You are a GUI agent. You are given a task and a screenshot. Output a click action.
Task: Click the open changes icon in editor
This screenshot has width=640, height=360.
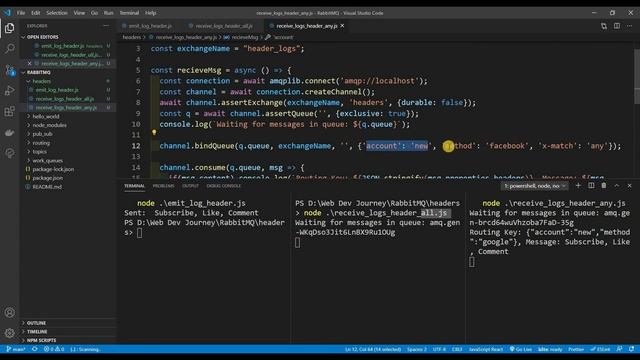(604, 26)
